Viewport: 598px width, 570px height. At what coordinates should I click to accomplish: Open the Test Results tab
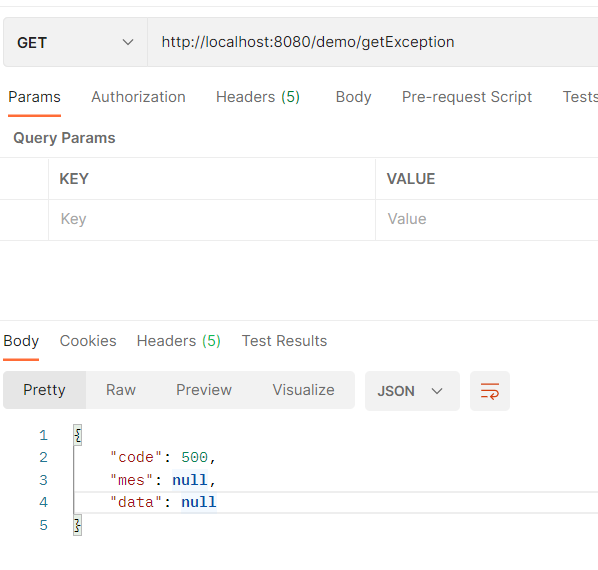285,341
